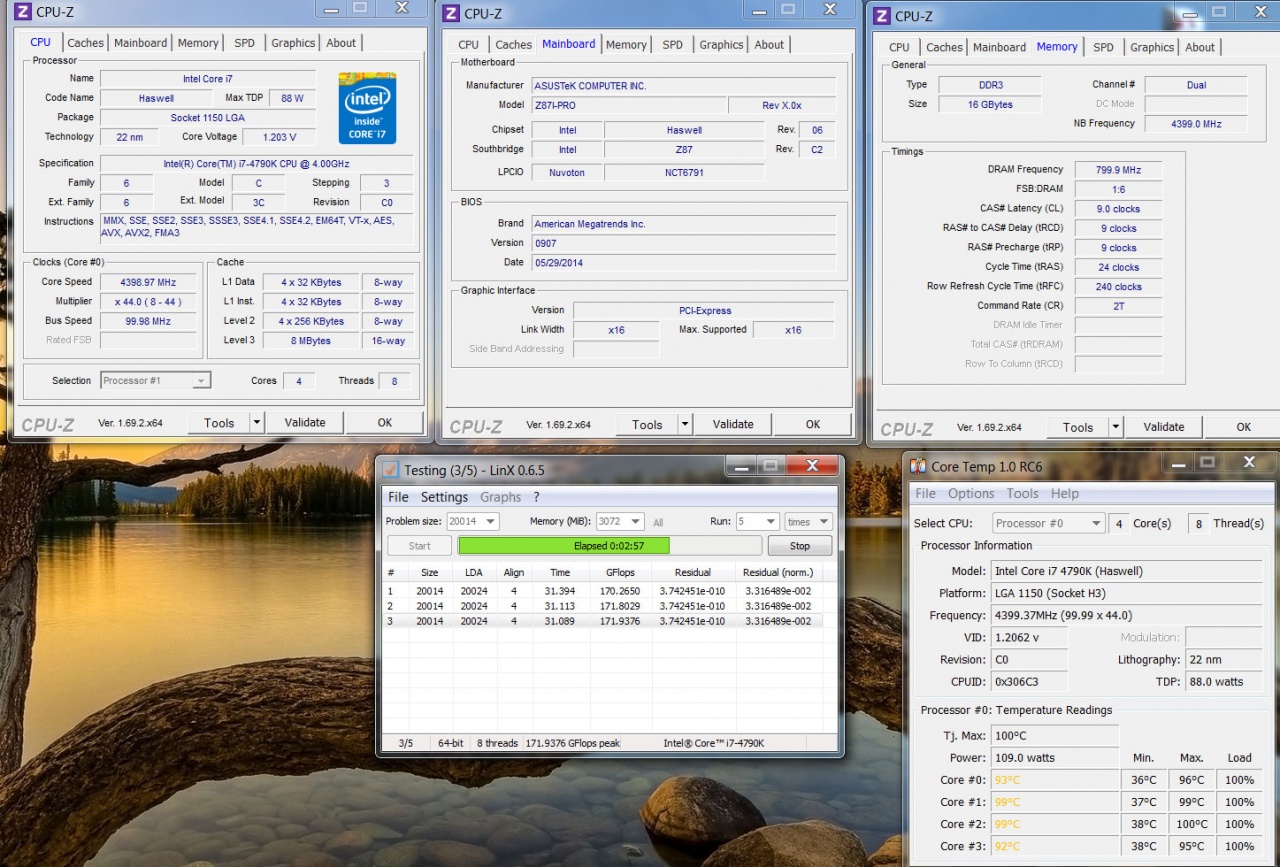This screenshot has height=867, width=1280.
Task: Click OK in the CPU-Z processor window
Action: (385, 423)
